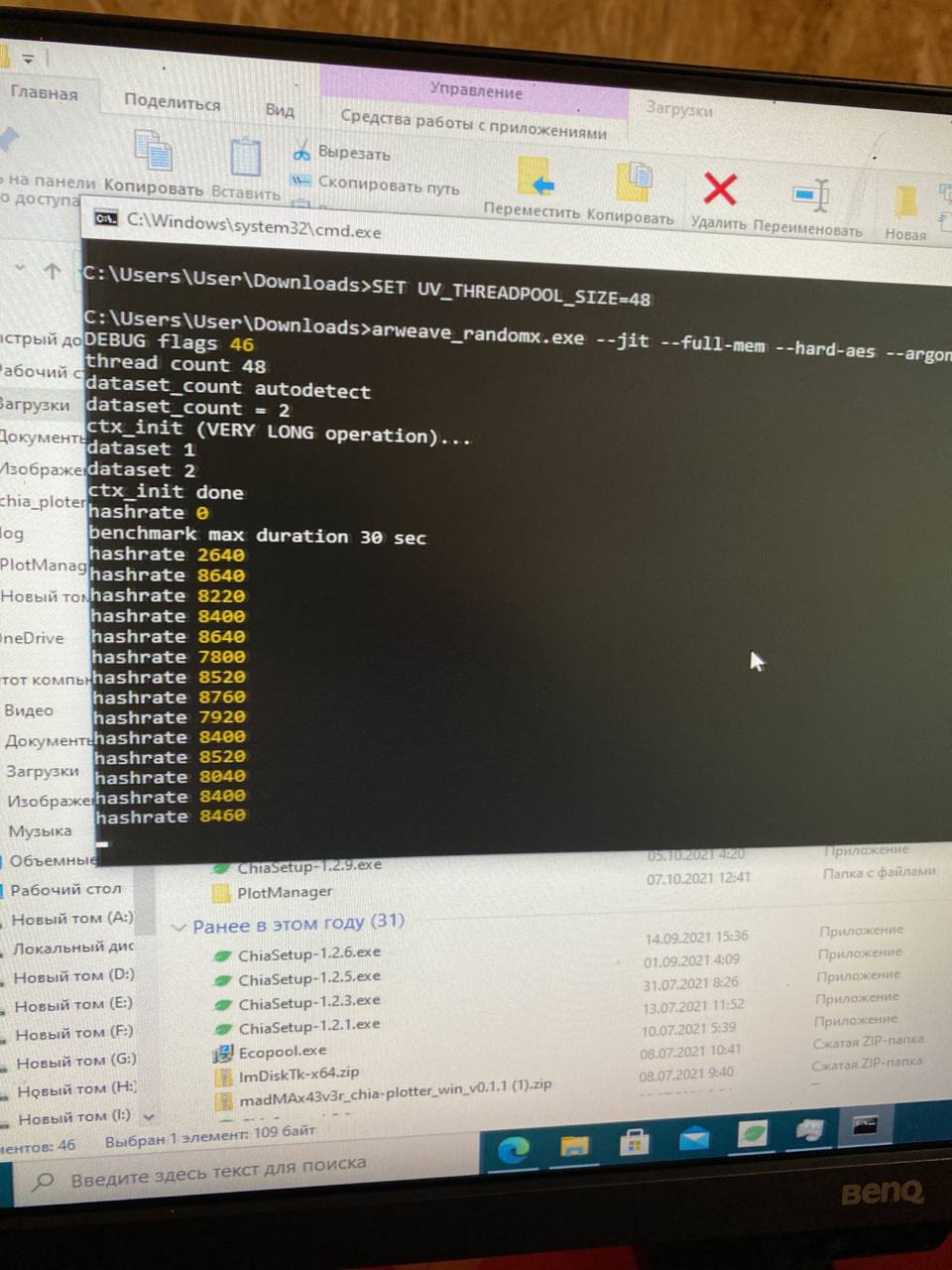Open Новый том (E:) in sidebar
Viewport: 952px width, 1270px height.
[x=73, y=1005]
